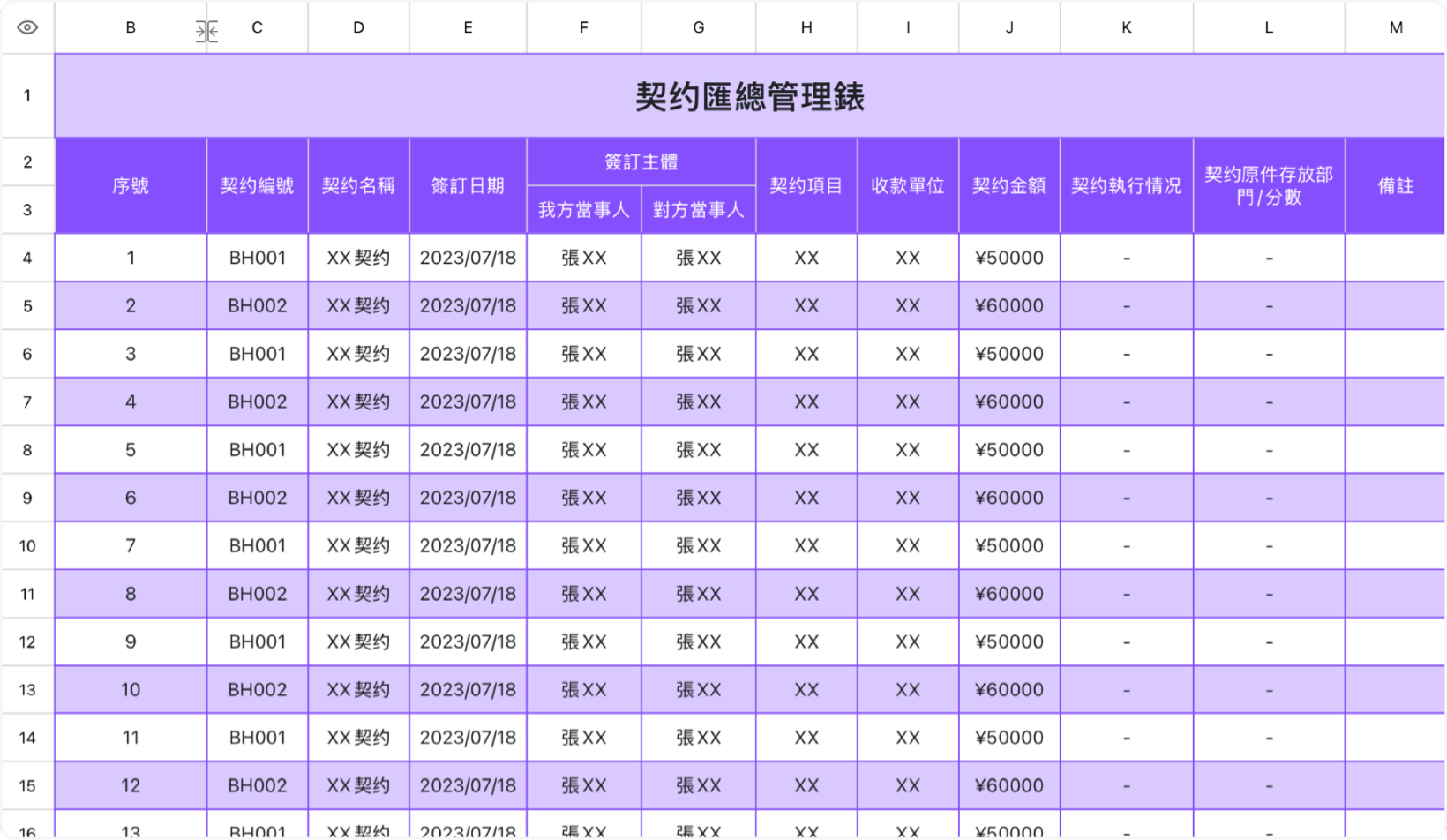Viewport: 1447px width, 840px height.
Task: Click column G 張XX cell in row 9
Action: [699, 498]
